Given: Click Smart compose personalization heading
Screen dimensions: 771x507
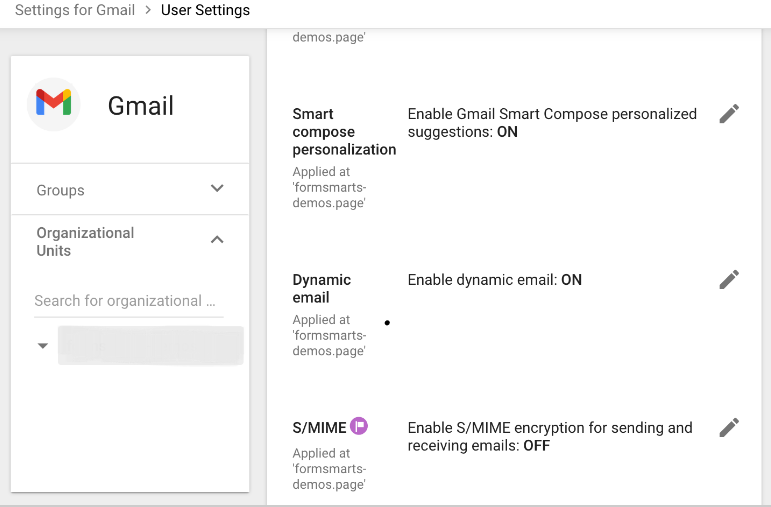Looking at the screenshot, I should pyautogui.click(x=344, y=132).
